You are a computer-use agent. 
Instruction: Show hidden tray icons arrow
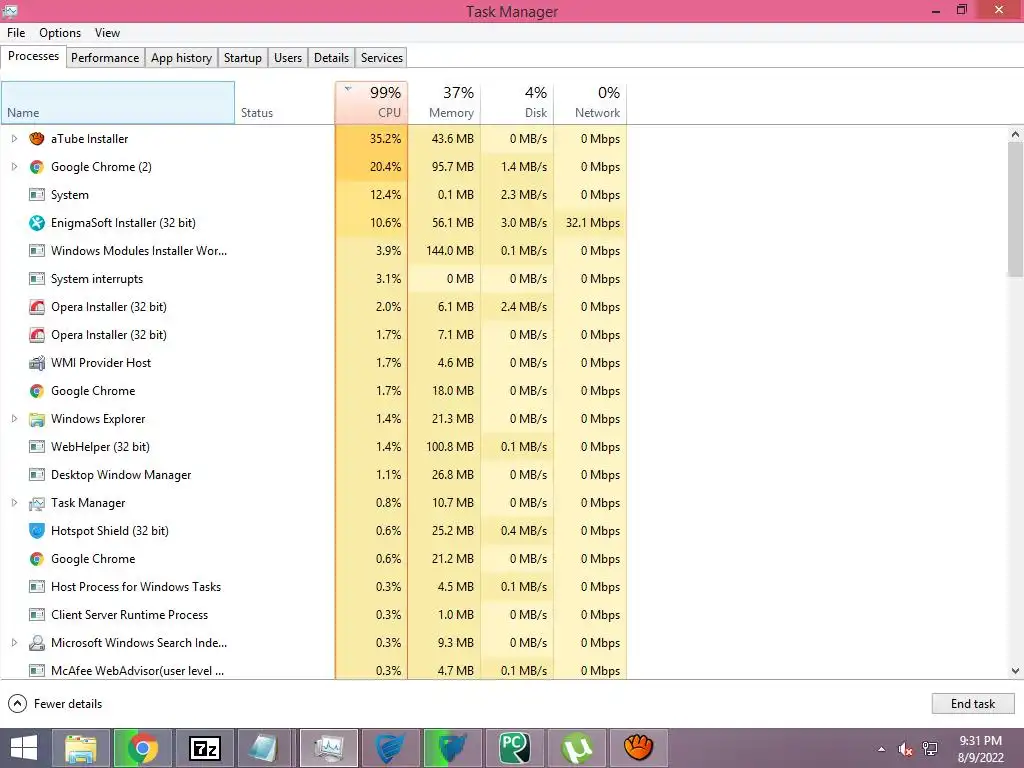tap(882, 749)
